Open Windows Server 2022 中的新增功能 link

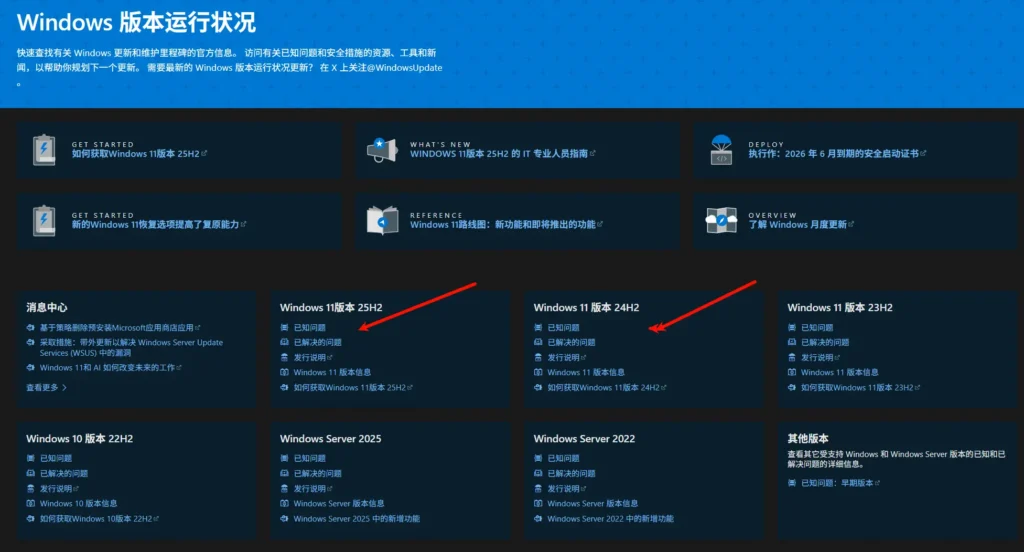[611, 519]
